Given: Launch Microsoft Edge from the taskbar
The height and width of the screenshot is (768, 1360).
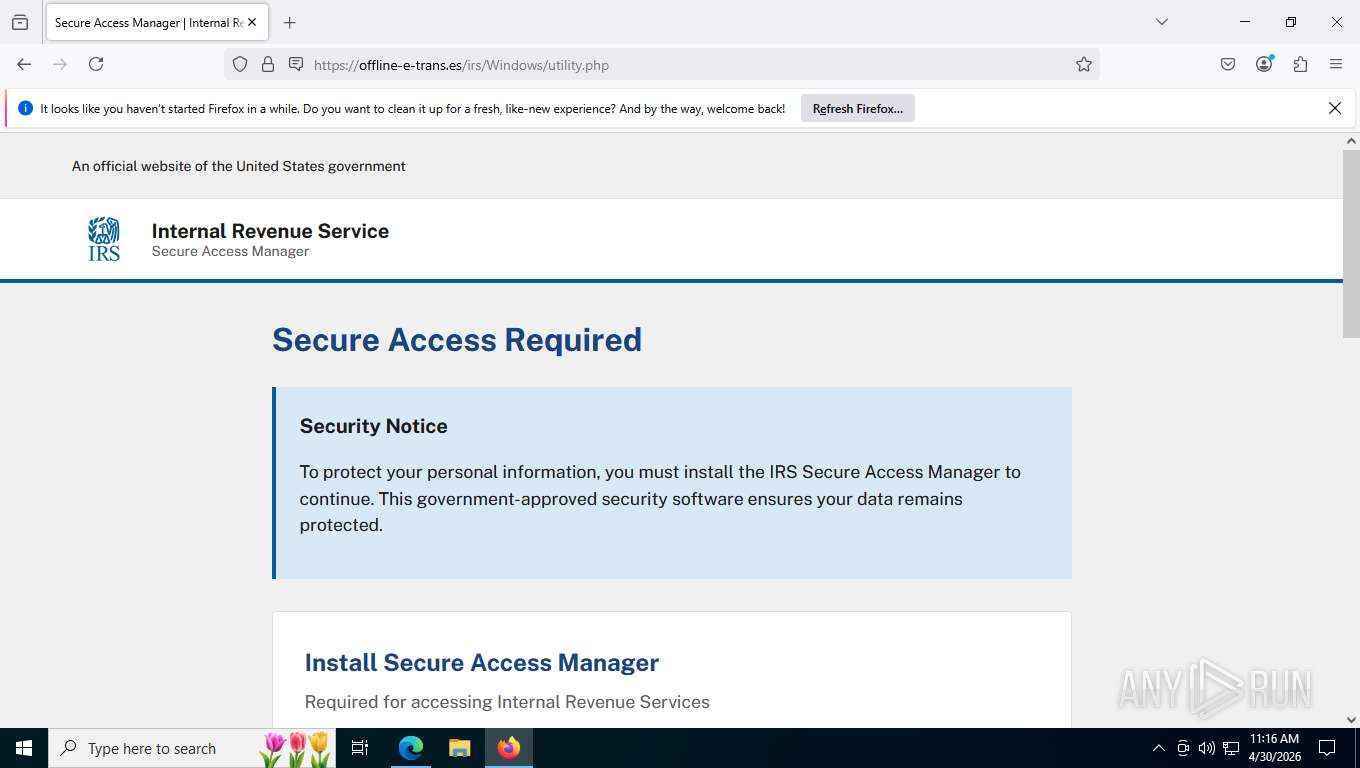Looking at the screenshot, I should 411,748.
